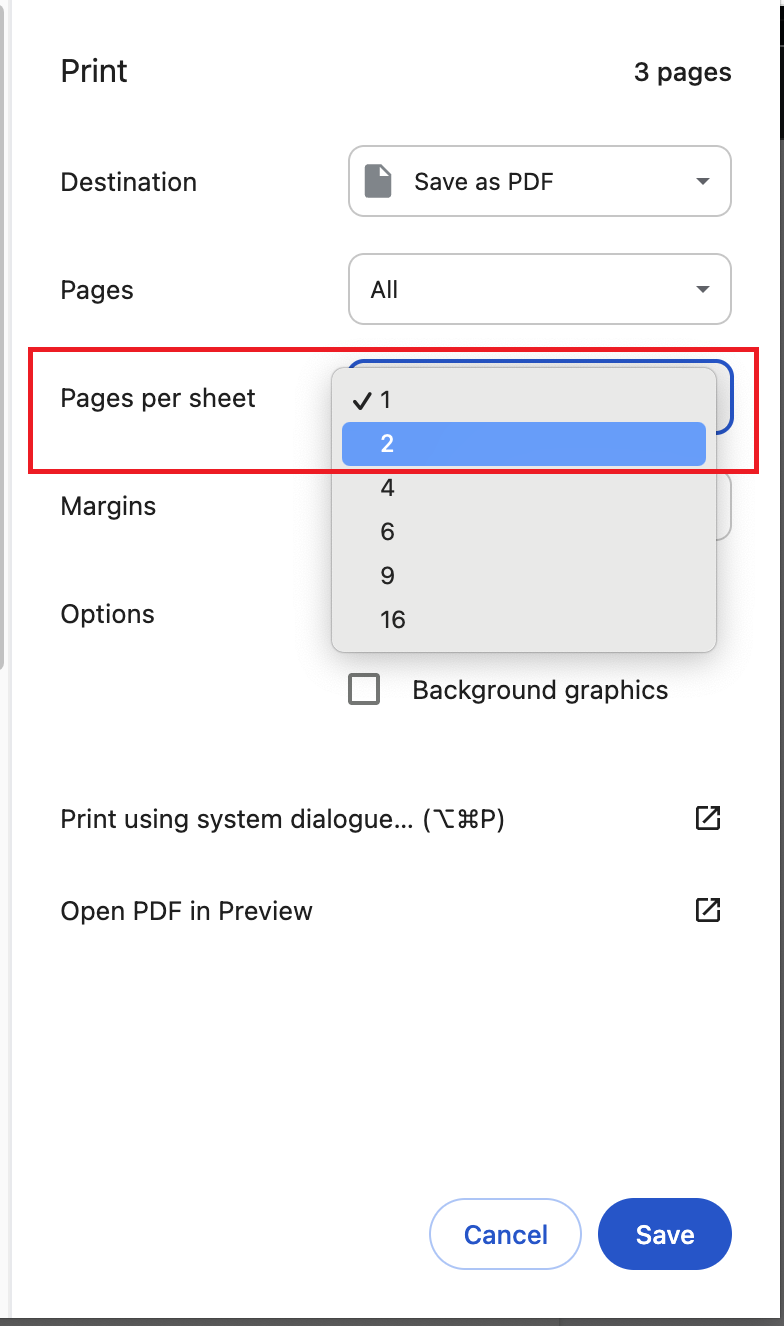Select 2 pages per sheet
The width and height of the screenshot is (784, 1326).
[524, 443]
